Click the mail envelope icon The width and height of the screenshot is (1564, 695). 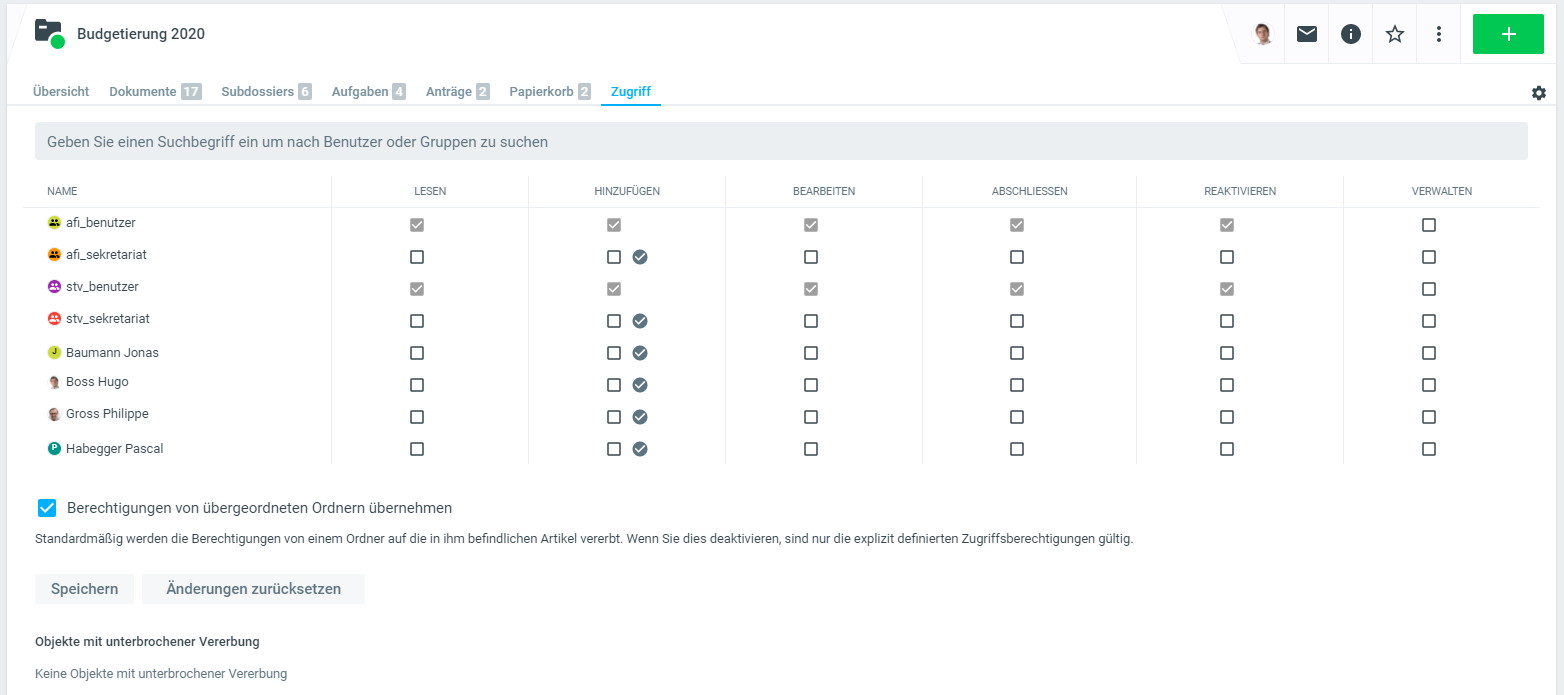tap(1306, 34)
